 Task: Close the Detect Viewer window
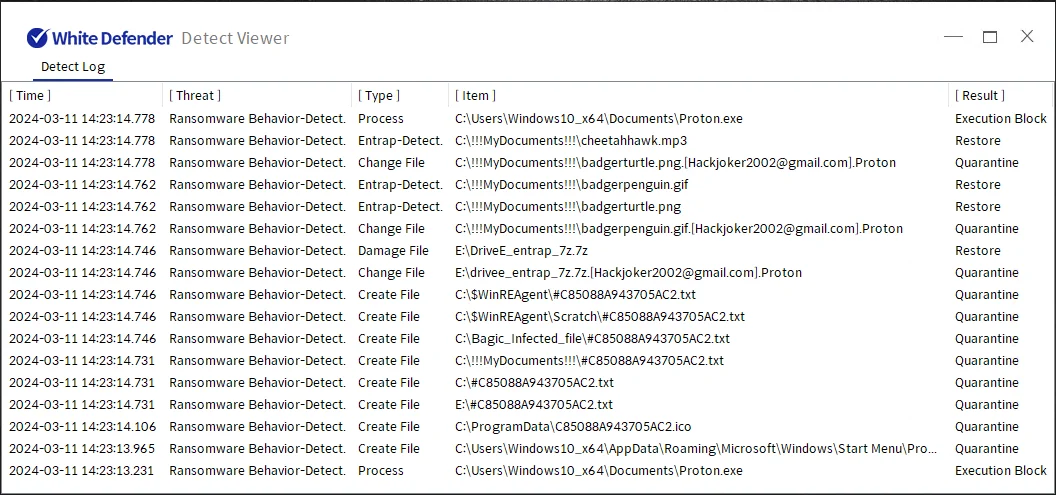point(1027,37)
